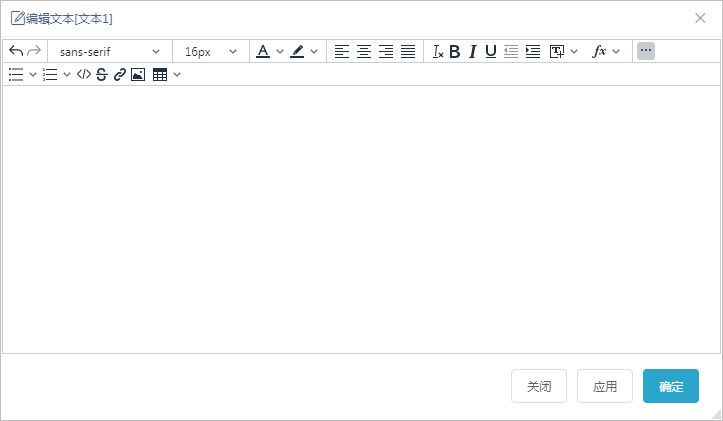Viewport: 723px width, 421px height.
Task: Click the 关闭 button
Action: 539,386
